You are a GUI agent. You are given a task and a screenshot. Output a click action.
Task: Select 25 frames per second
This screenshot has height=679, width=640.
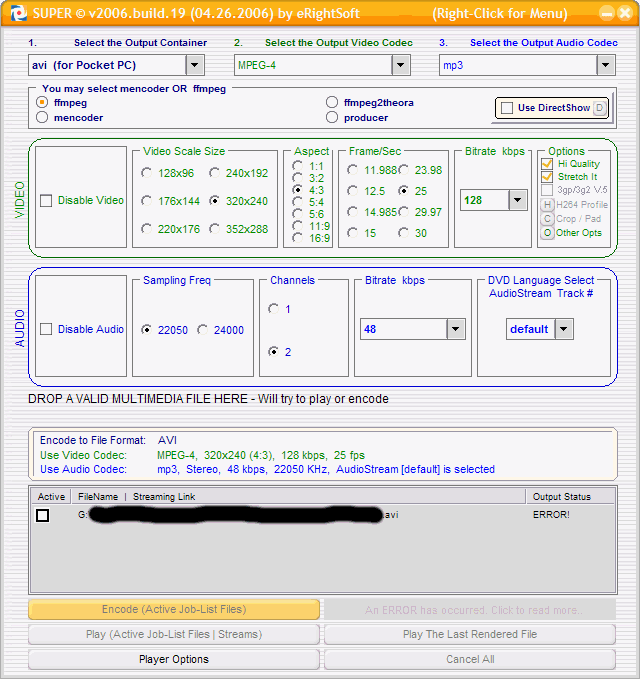pos(404,191)
